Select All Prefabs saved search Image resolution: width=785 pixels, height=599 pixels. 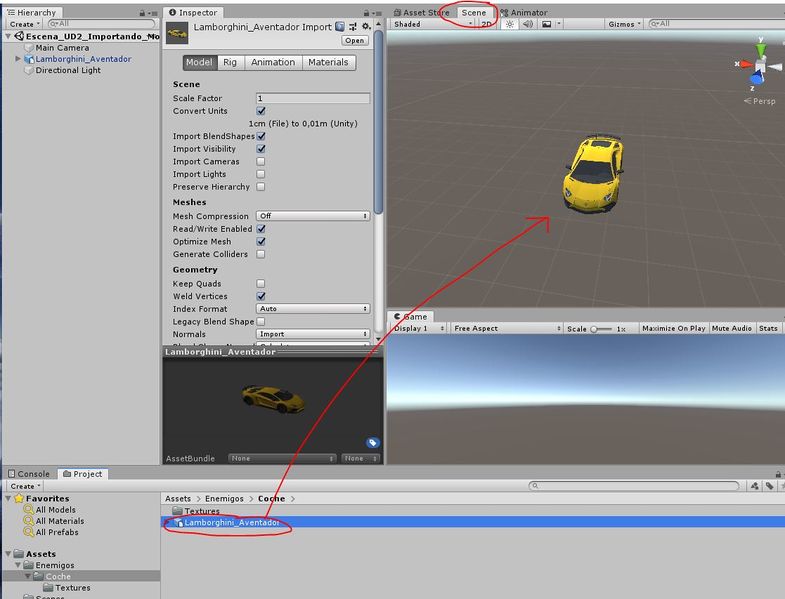pyautogui.click(x=57, y=532)
